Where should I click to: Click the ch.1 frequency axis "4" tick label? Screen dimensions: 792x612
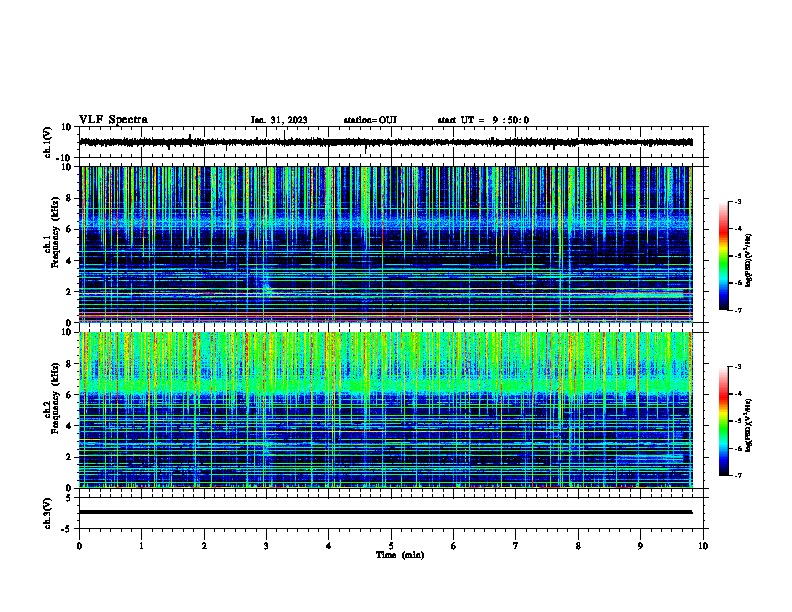70,261
